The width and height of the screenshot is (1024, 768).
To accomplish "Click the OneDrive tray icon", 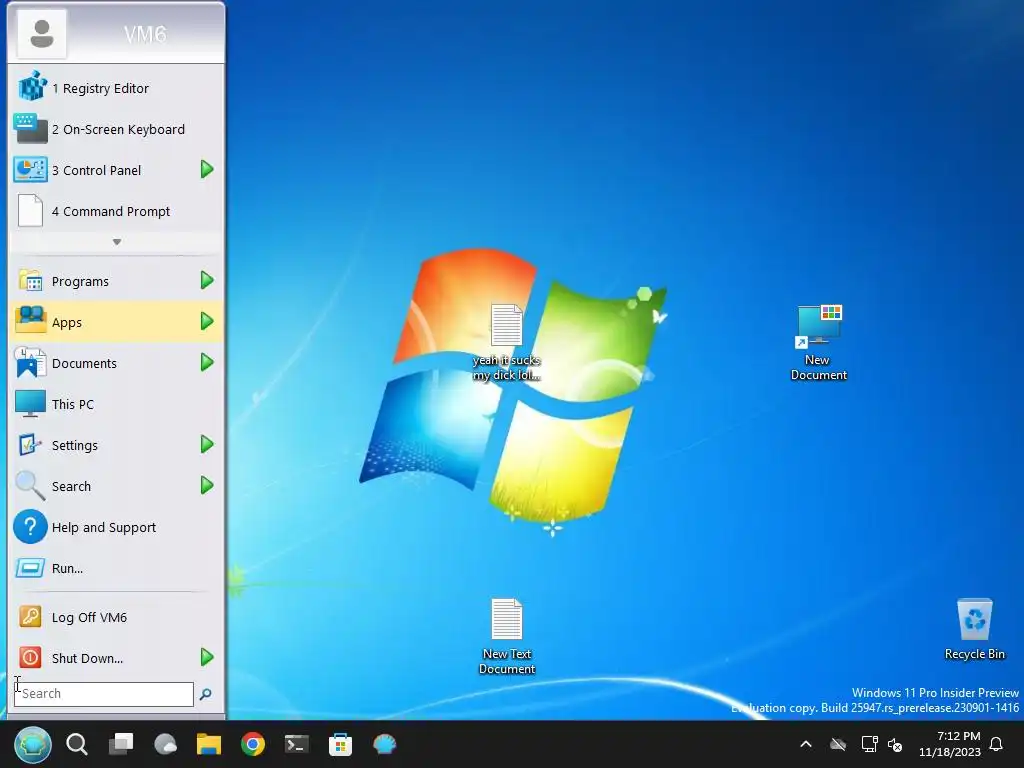I will (838, 744).
